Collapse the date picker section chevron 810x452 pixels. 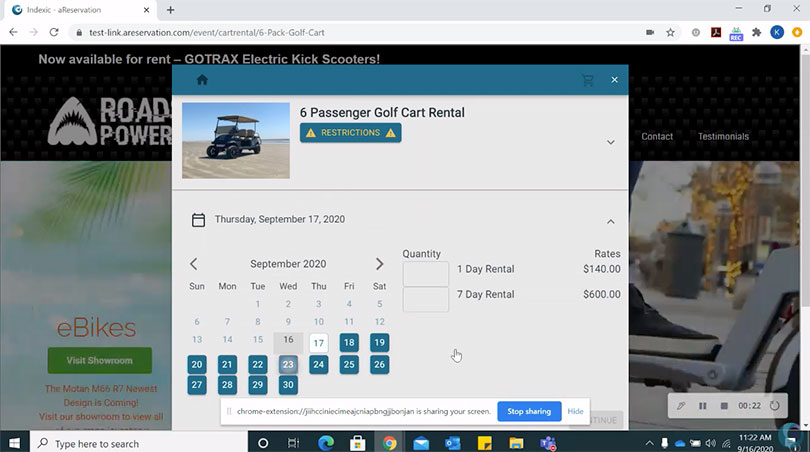[611, 222]
